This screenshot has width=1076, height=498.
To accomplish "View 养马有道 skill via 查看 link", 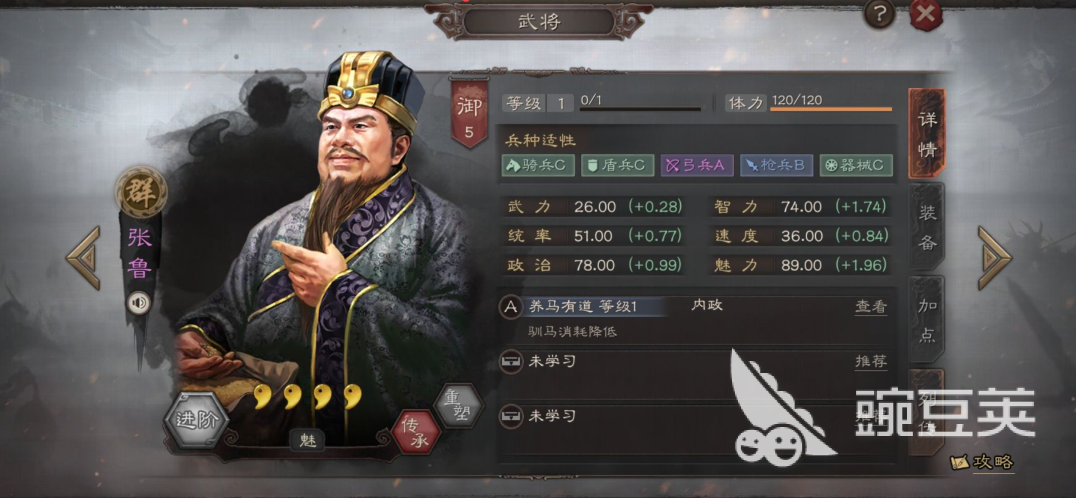I will (871, 307).
